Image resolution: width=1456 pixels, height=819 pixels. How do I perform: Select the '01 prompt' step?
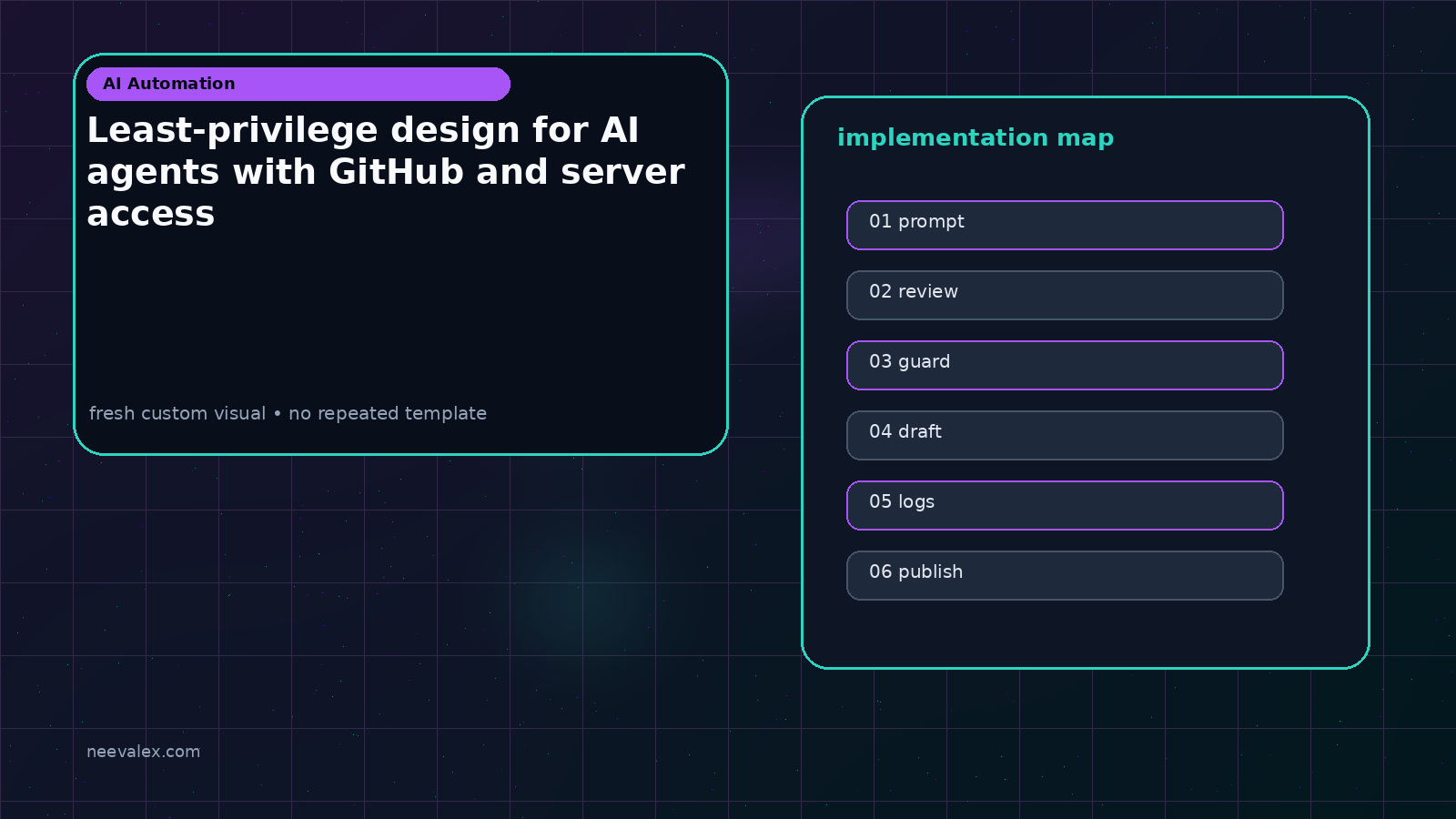click(1065, 225)
